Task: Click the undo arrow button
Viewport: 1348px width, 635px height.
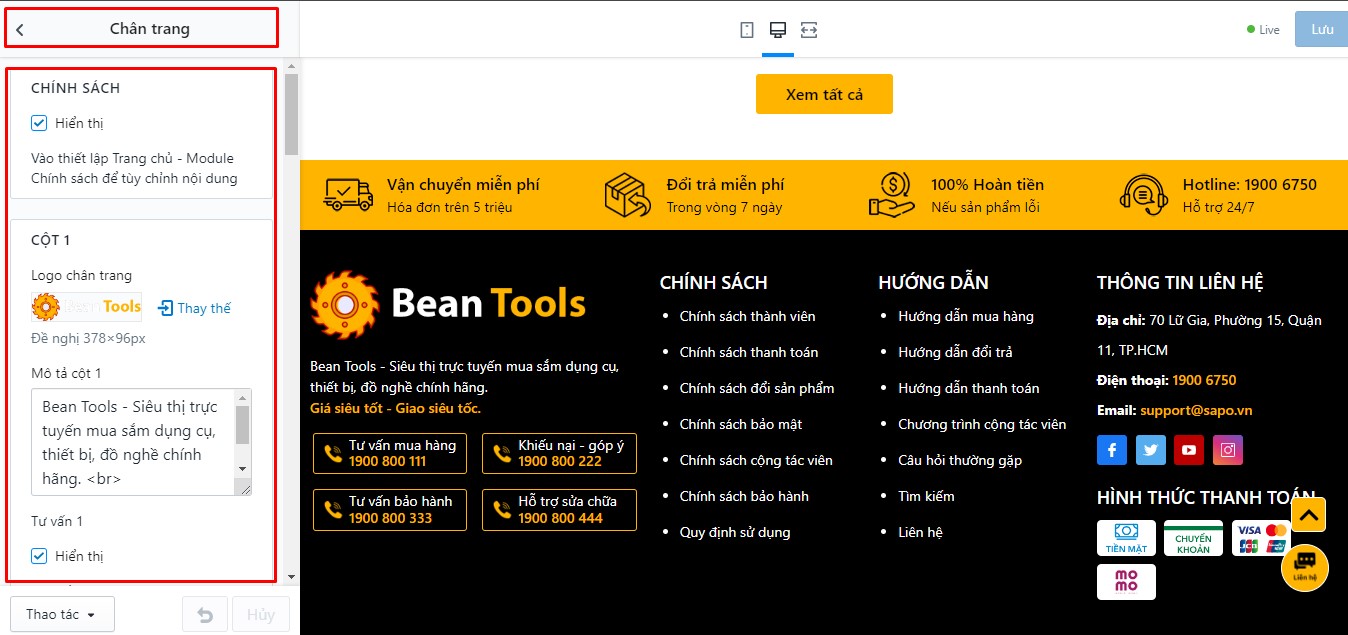Action: tap(205, 615)
